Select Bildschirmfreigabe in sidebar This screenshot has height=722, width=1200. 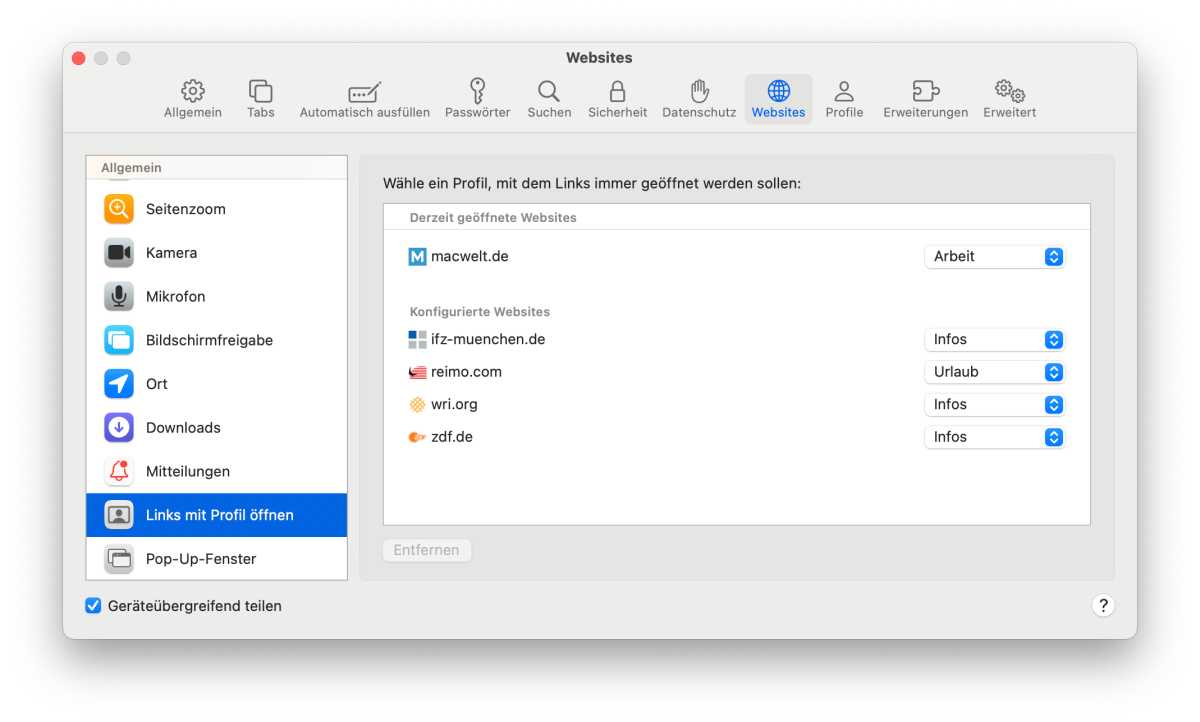(x=217, y=340)
